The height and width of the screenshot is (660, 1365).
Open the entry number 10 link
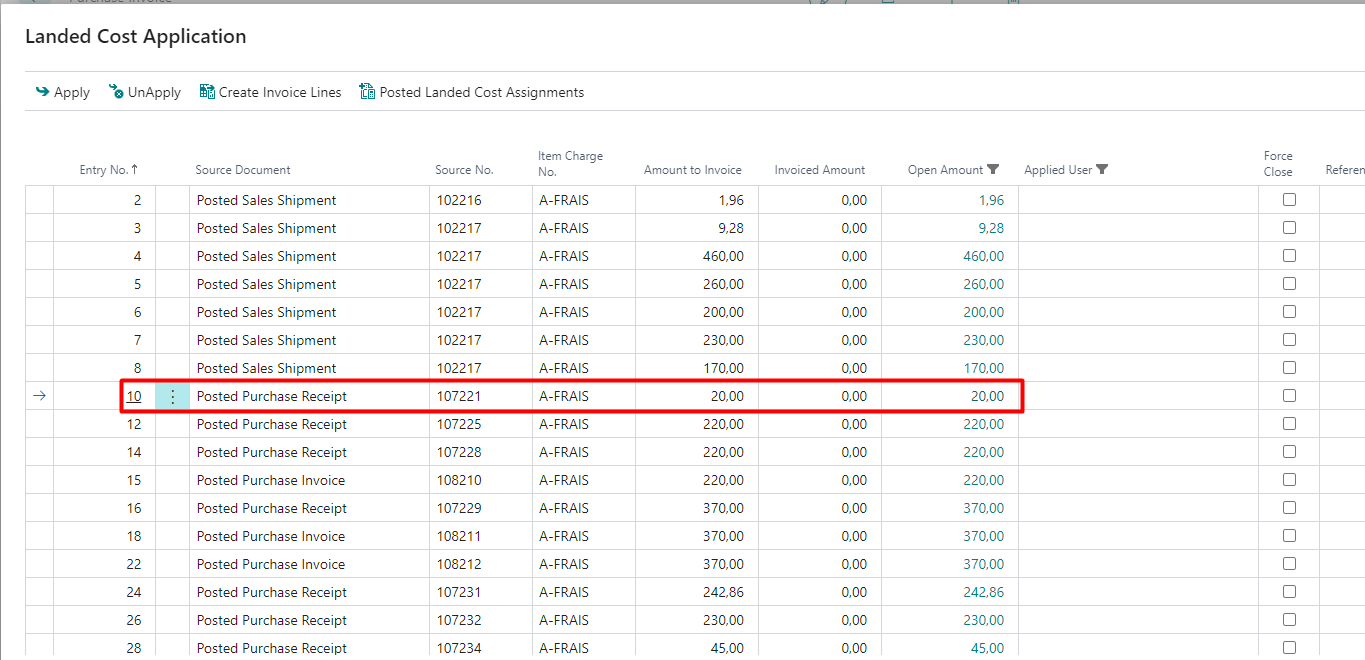(x=134, y=397)
